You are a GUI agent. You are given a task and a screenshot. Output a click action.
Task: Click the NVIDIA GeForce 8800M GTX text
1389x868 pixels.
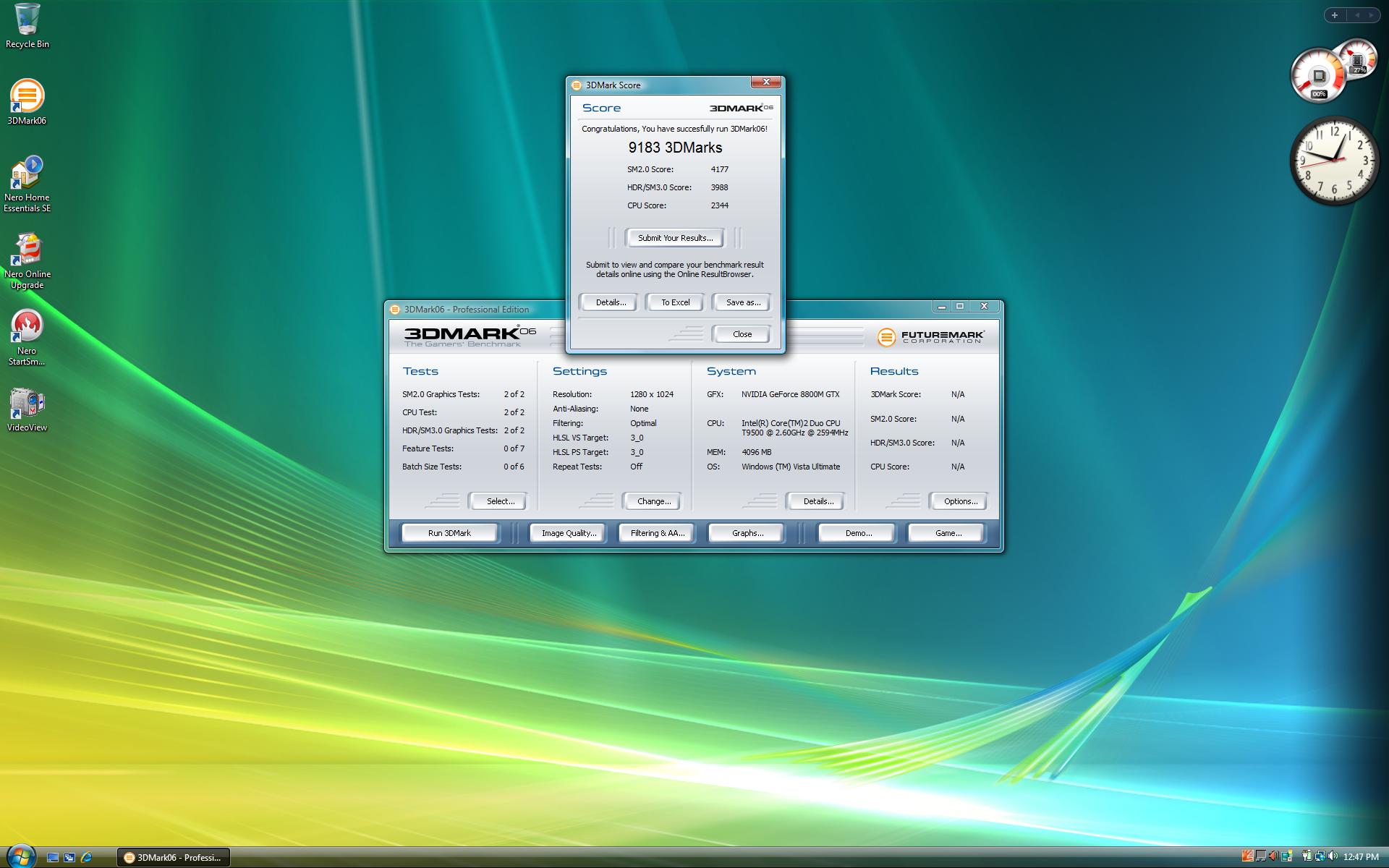[x=790, y=394]
